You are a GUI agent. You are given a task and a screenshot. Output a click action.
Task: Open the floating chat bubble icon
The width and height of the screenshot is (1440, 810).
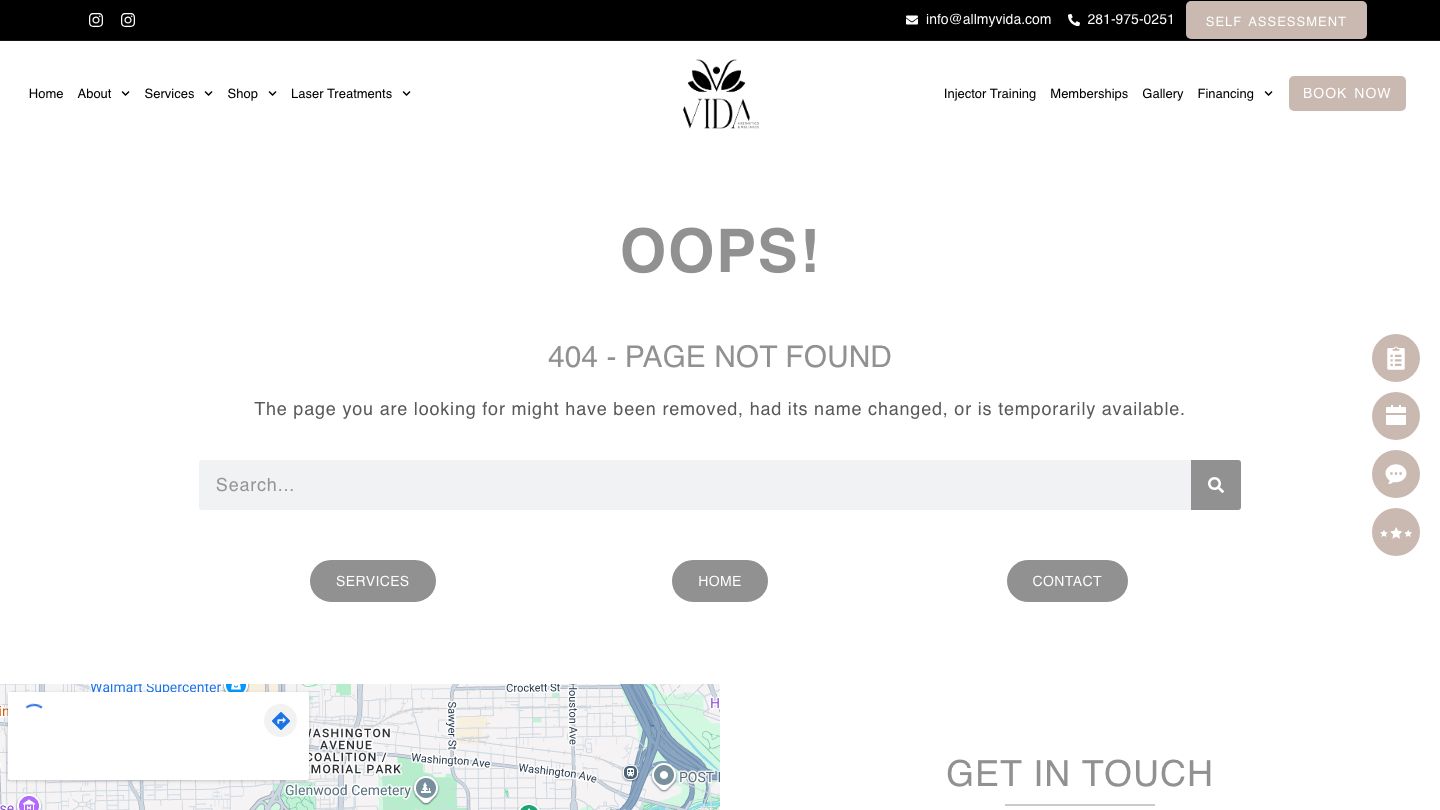(1396, 474)
